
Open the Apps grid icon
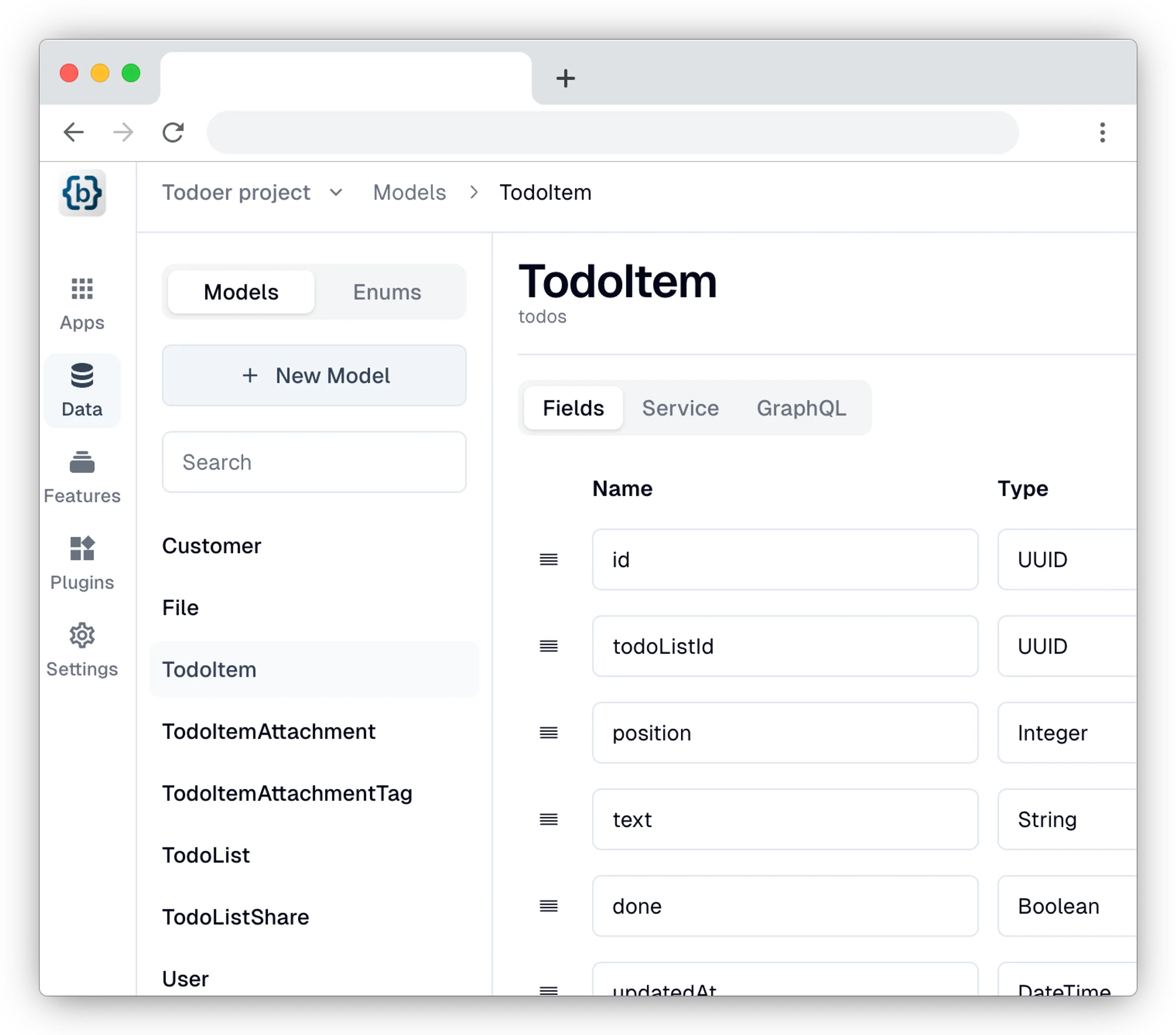click(x=82, y=289)
